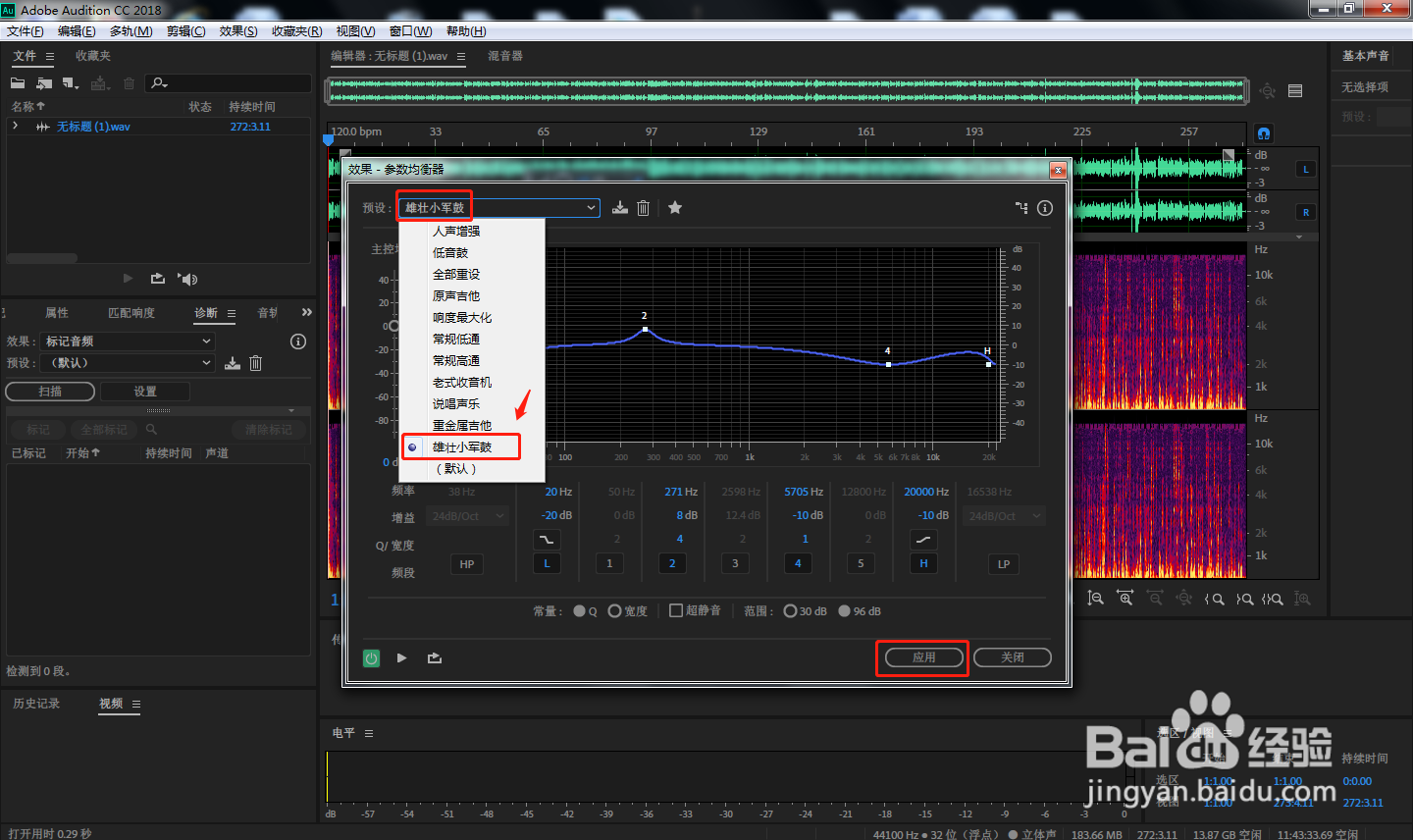Open the 收藏夹 tab
The height and width of the screenshot is (840, 1413).
[x=93, y=56]
